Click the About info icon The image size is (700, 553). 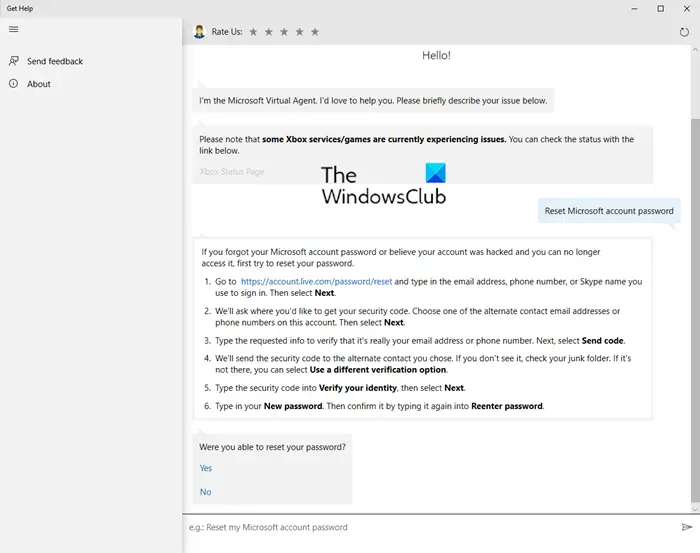14,83
